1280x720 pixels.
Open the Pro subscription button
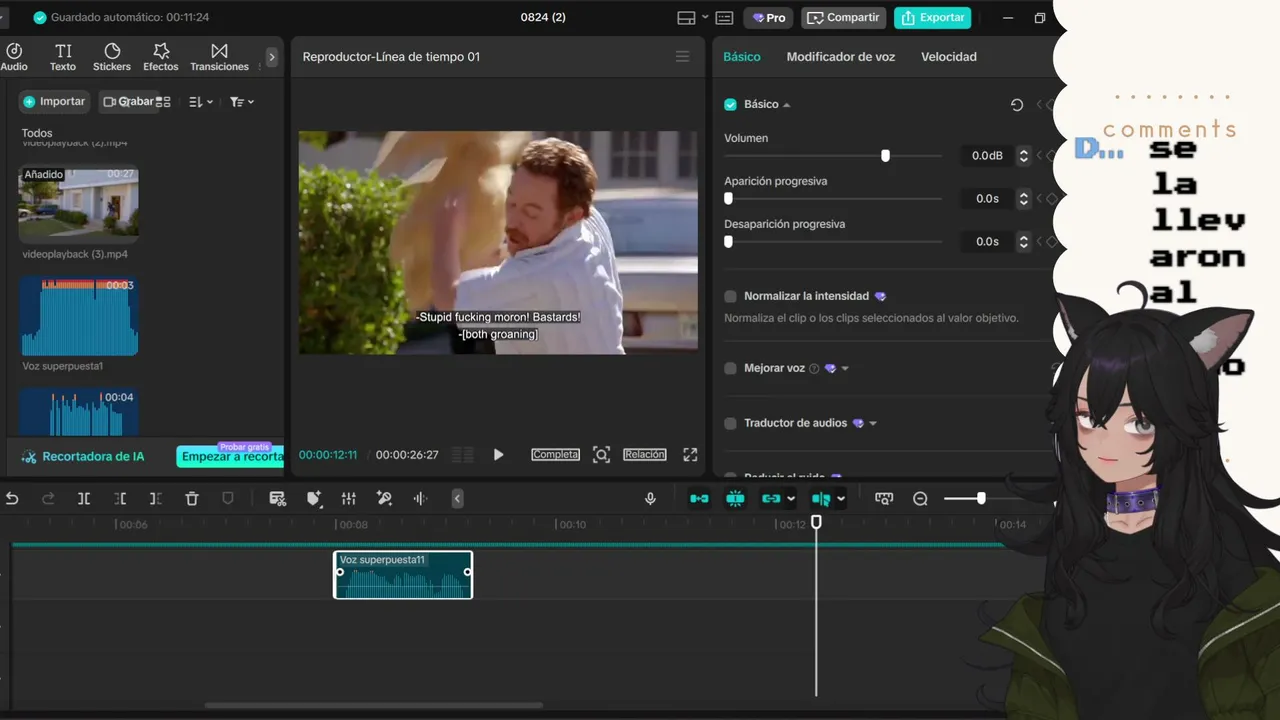click(x=770, y=18)
